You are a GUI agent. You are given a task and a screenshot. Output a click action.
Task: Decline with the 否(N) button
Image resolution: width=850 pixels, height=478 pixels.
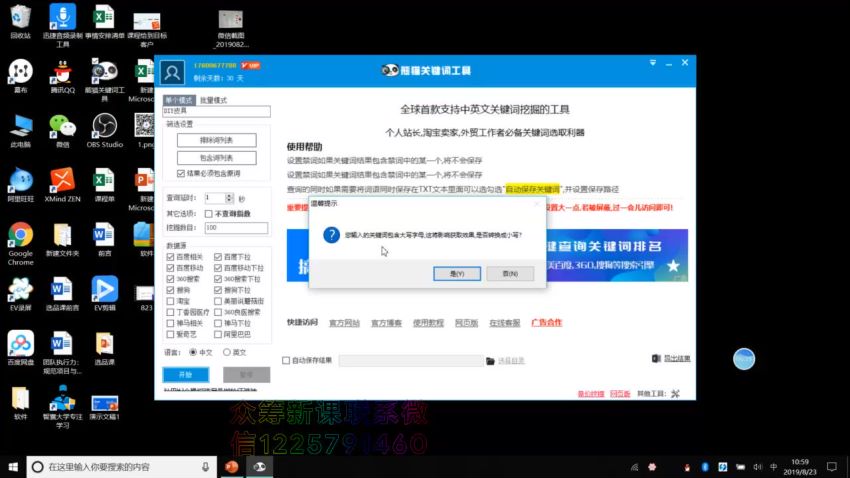(x=510, y=274)
